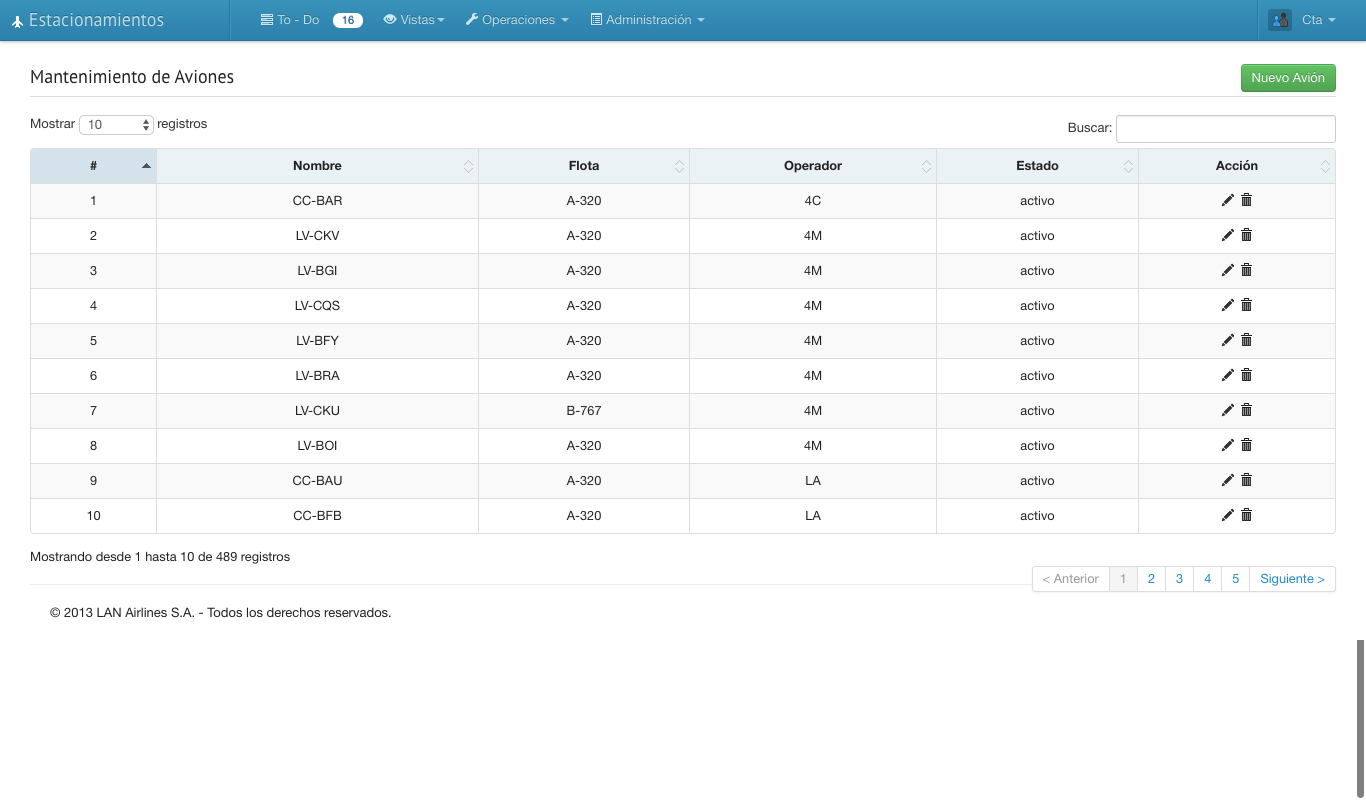Screen dimensions: 1366x800
Task: Delete the LV-BGI airplane row
Action: tap(1246, 270)
